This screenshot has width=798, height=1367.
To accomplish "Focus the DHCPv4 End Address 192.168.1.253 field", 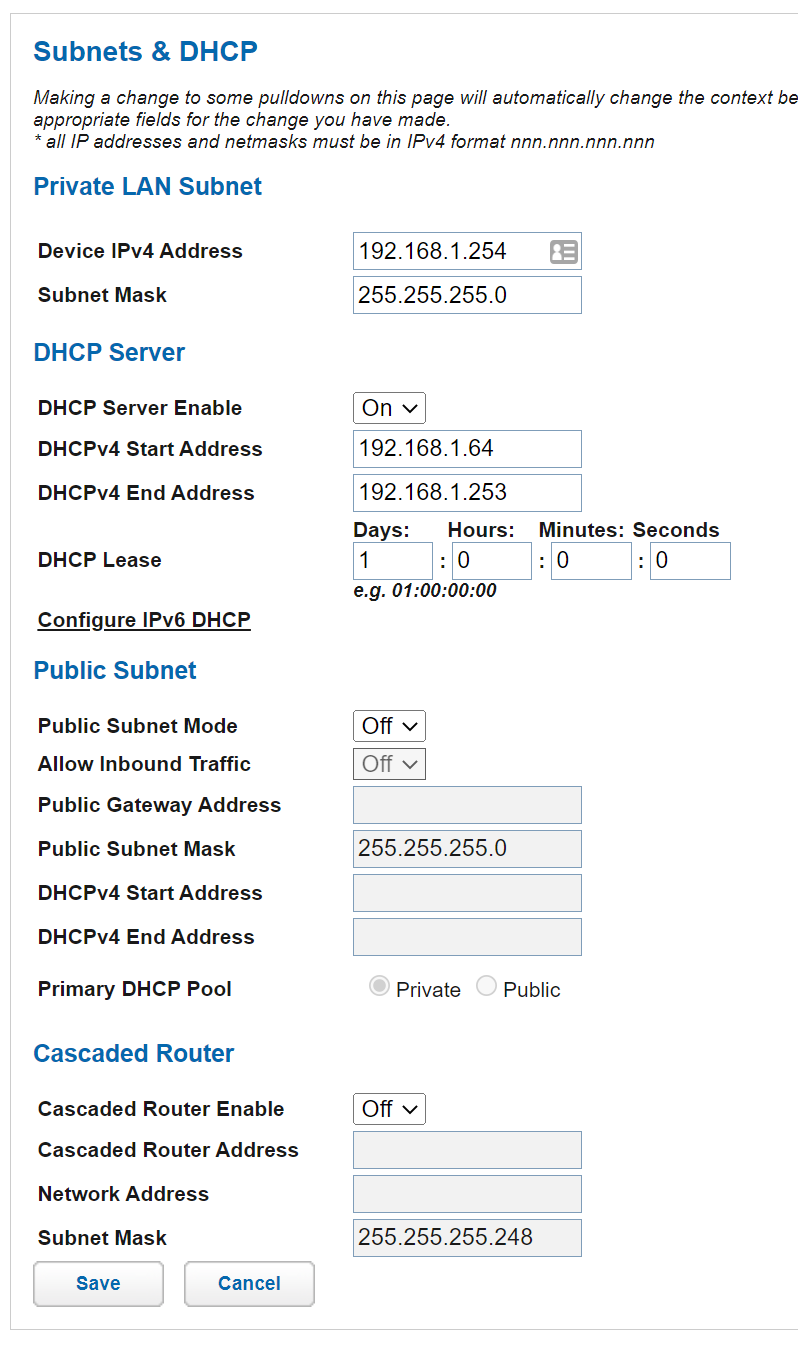I will click(467, 493).
